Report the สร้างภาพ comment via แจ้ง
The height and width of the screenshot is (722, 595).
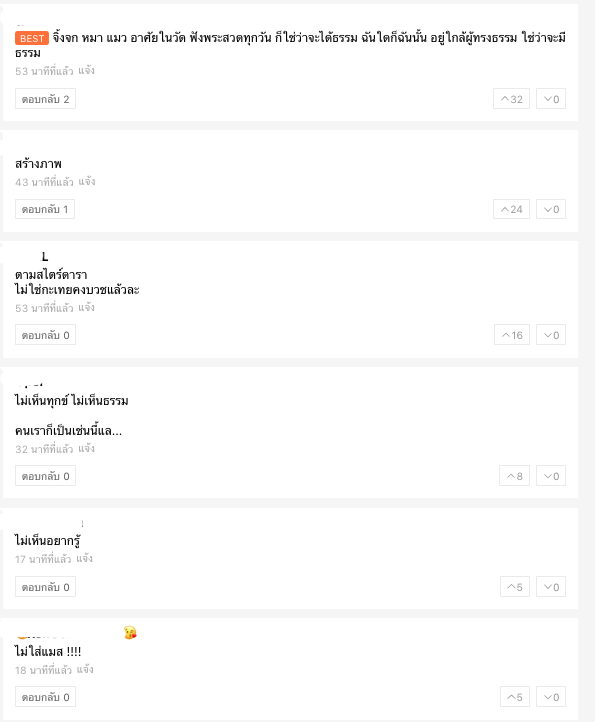click(87, 181)
